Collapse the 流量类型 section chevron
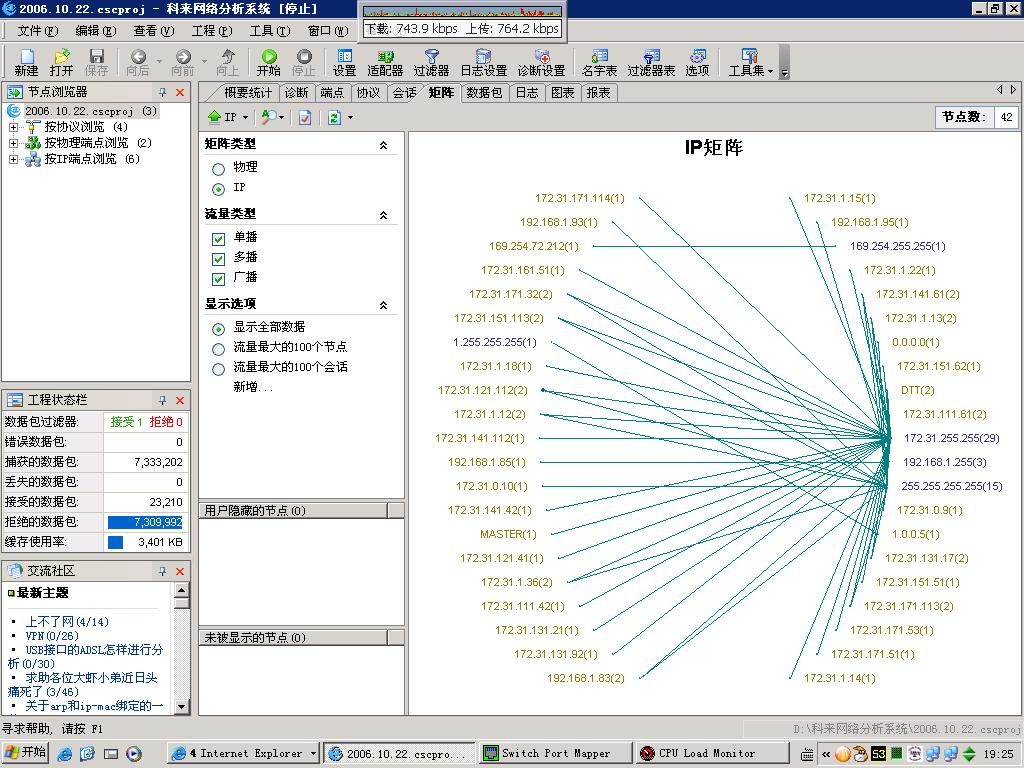Viewport: 1024px width, 768px height. tap(383, 215)
